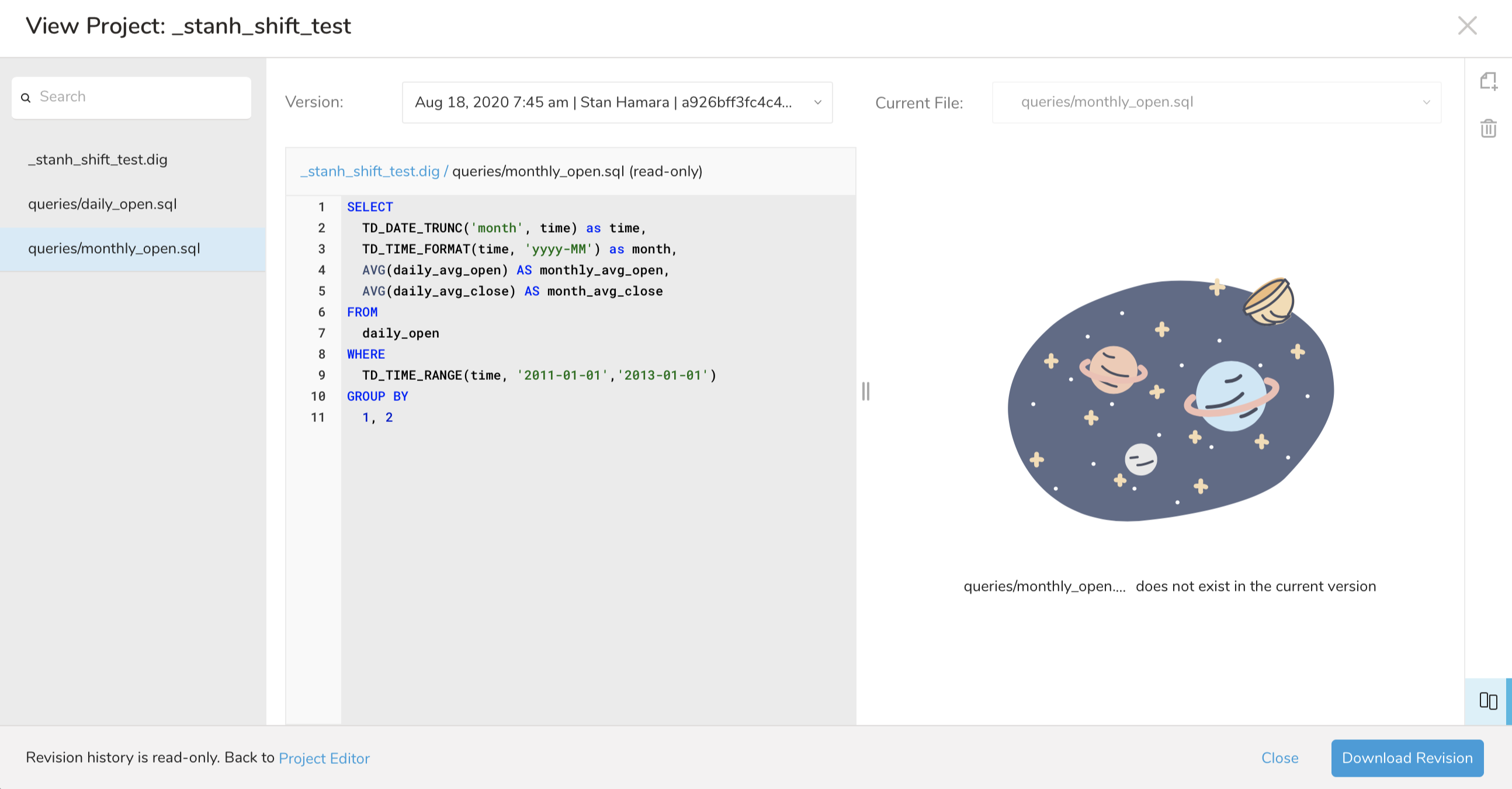Click the planets illustration image
The width and height of the screenshot is (1512, 789).
click(1170, 399)
